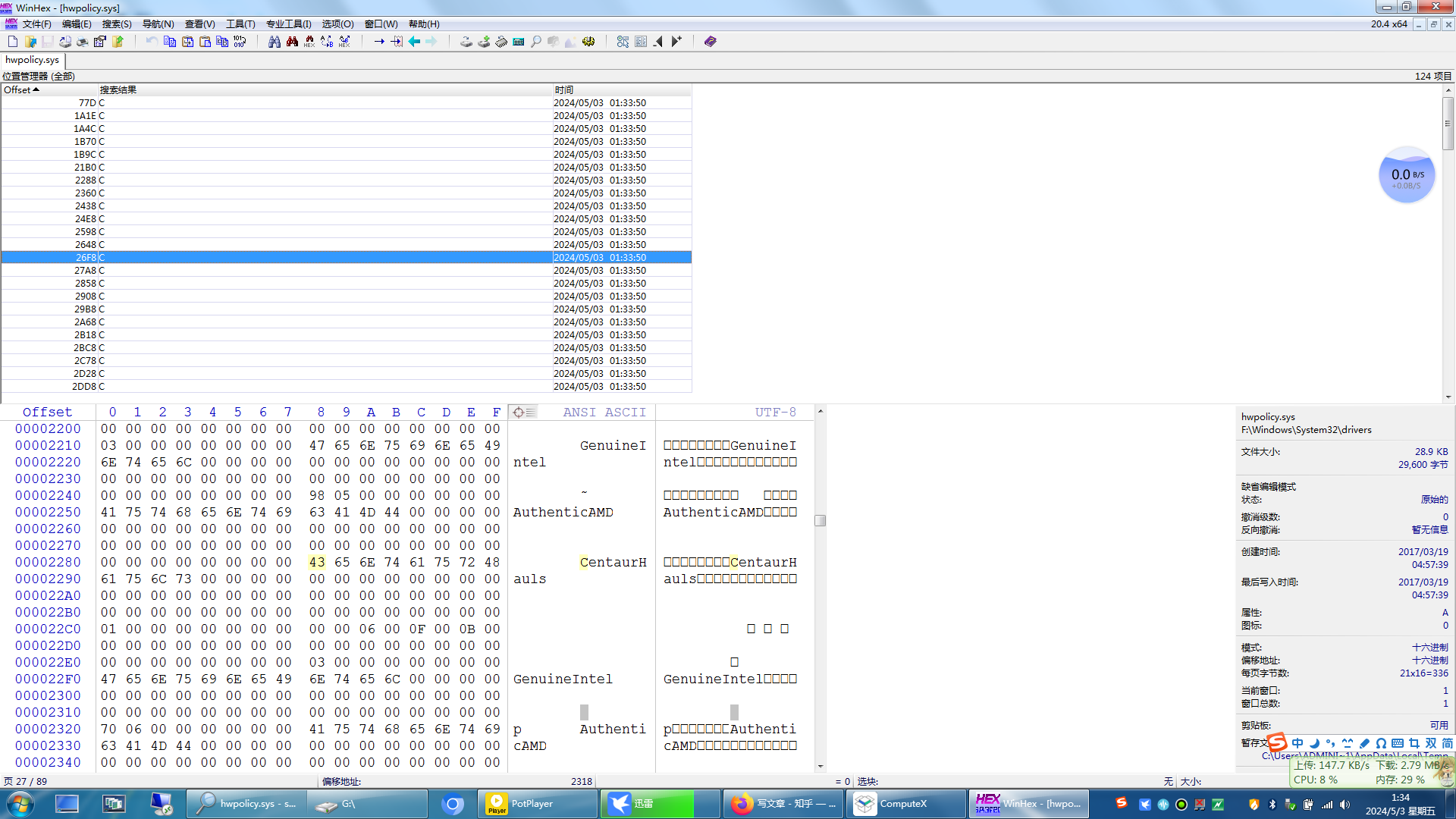Sort results by the Offset column header
The width and height of the screenshot is (1456, 819).
point(21,89)
